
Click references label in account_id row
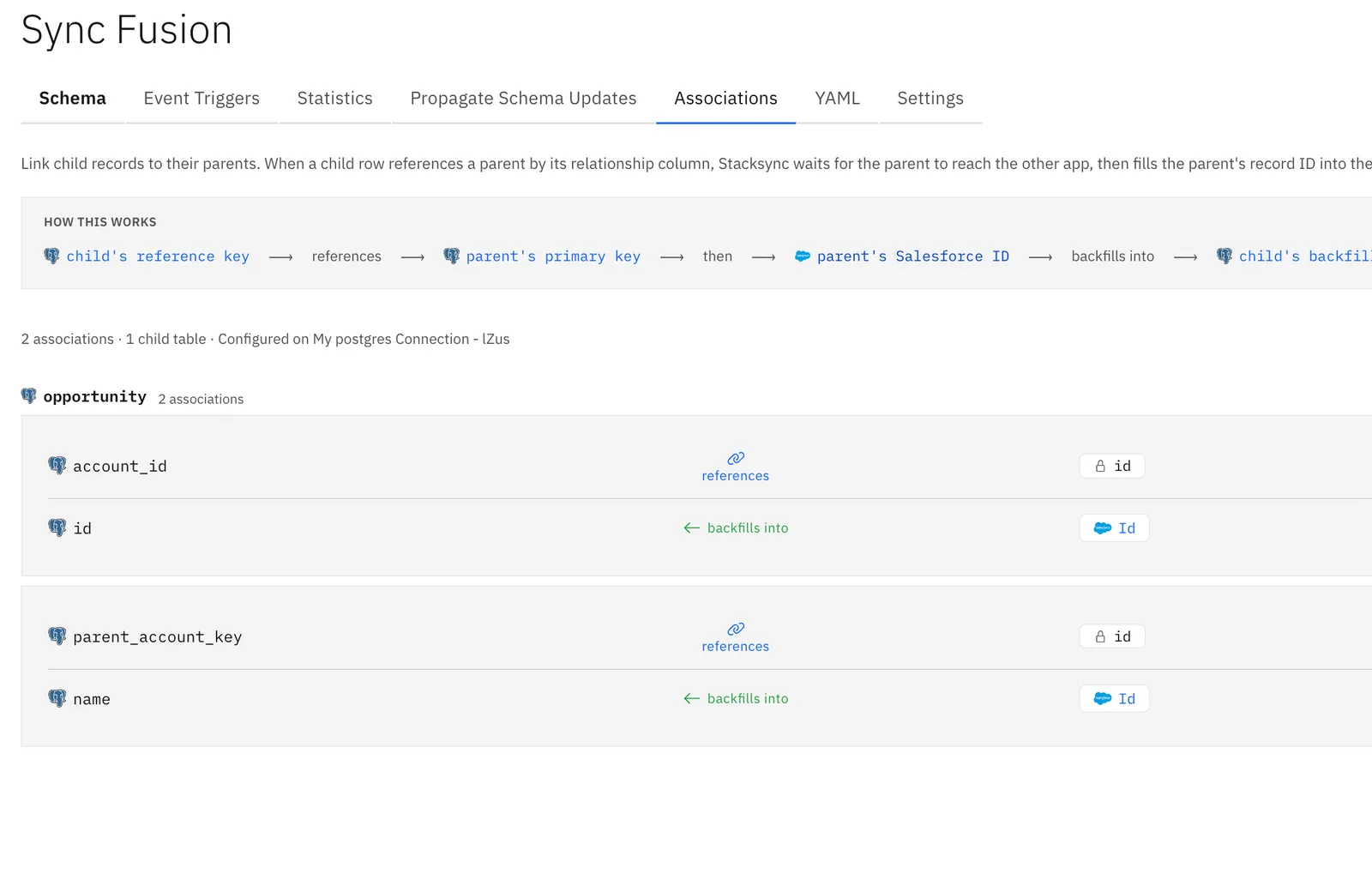pos(736,476)
